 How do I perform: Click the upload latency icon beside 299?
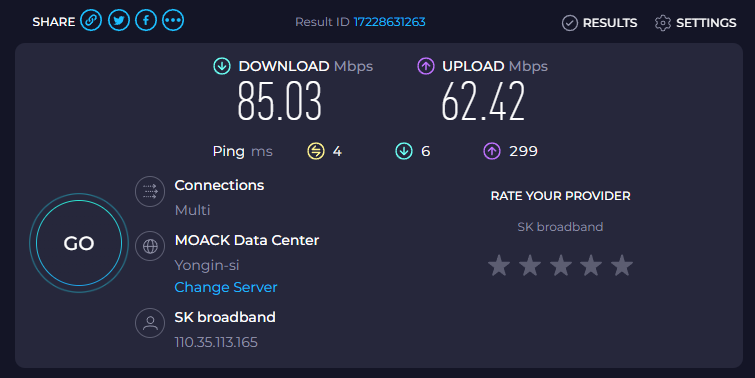[492, 151]
